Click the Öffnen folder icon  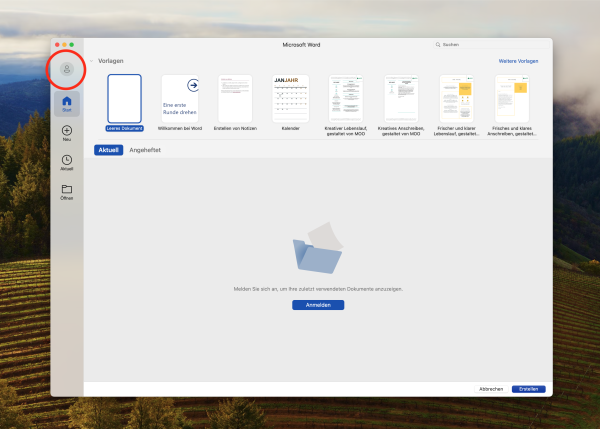coord(67,189)
